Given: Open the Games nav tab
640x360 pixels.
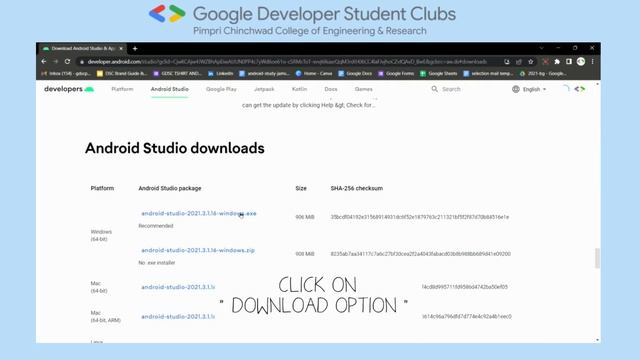Looking at the screenshot, I should click(363, 89).
